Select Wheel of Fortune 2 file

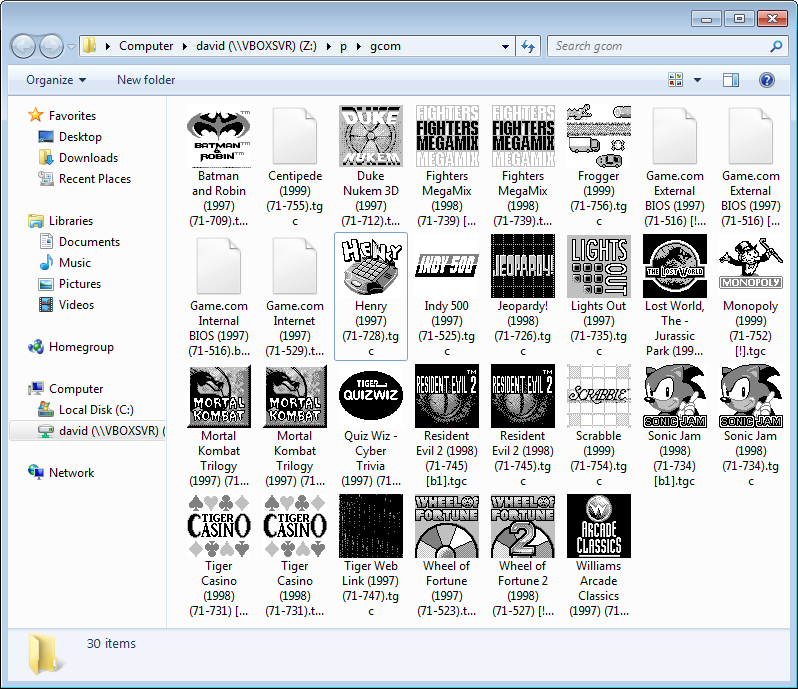coord(523,556)
